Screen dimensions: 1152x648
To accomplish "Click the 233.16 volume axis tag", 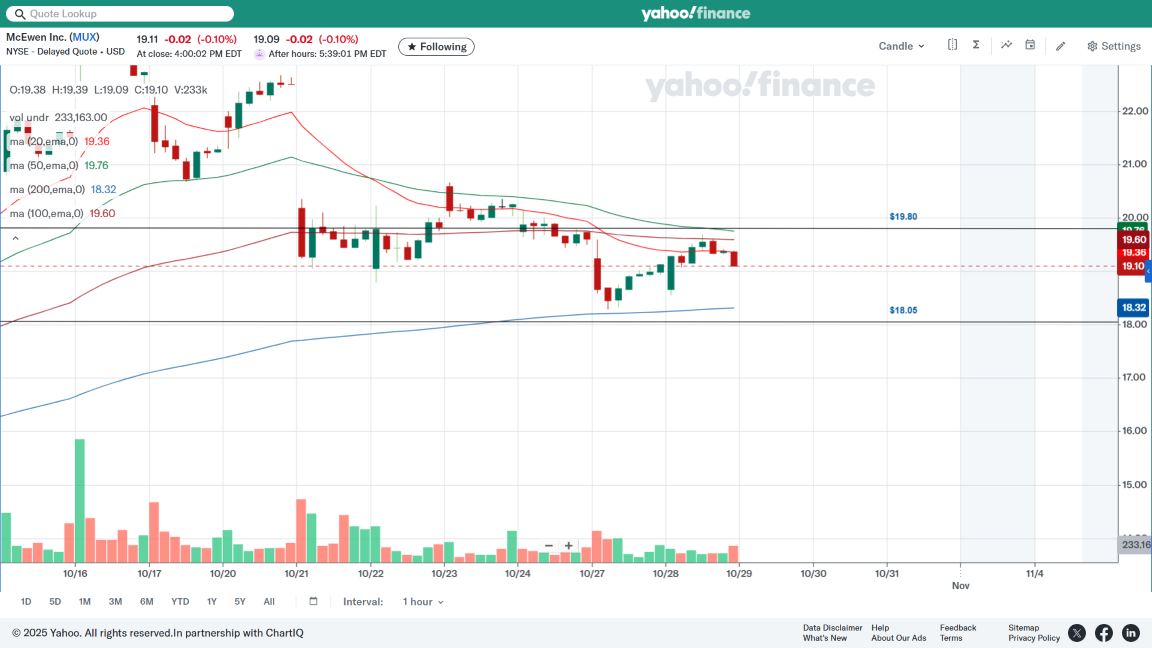I will (x=1134, y=544).
